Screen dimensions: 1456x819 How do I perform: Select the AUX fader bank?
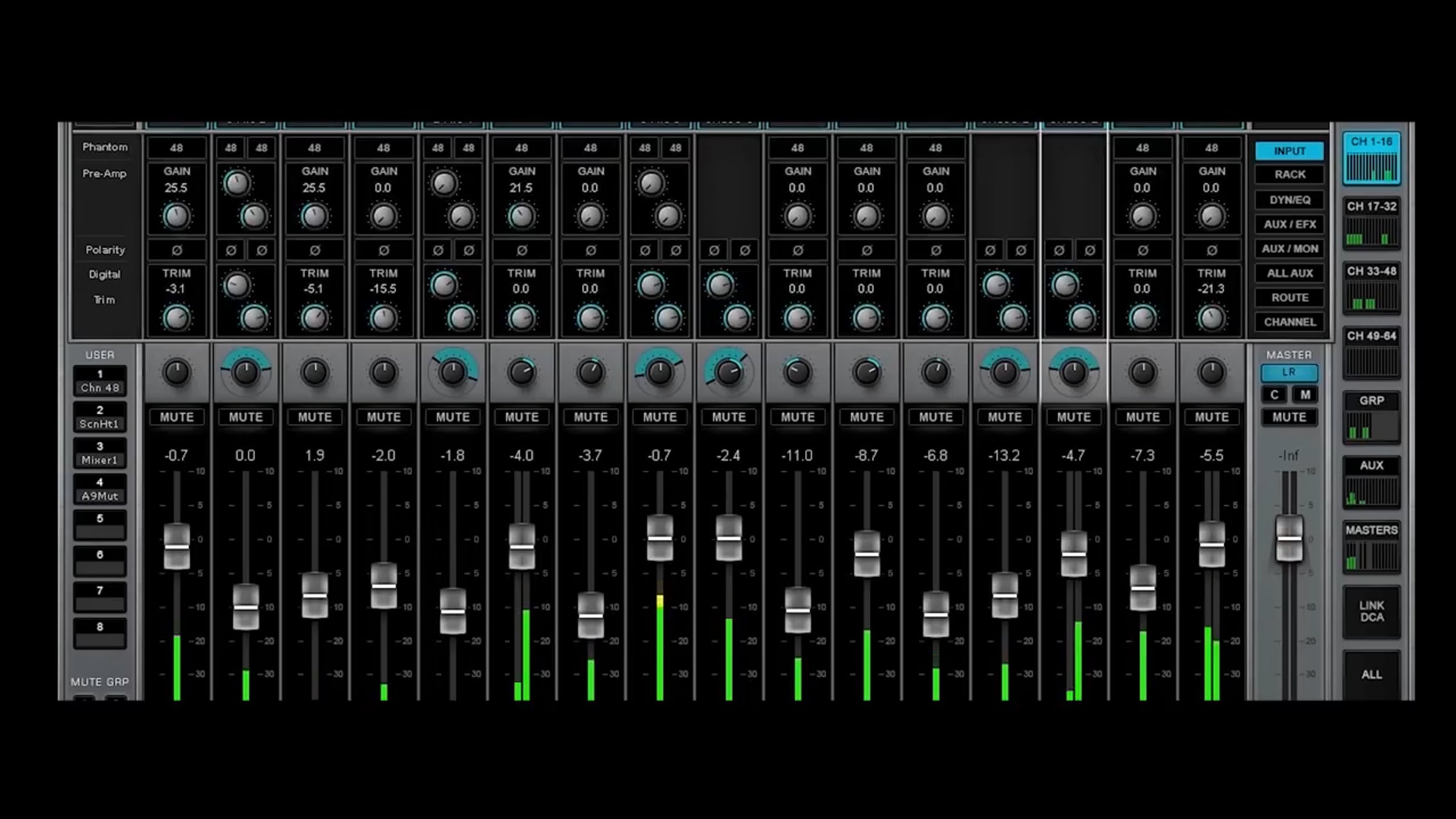(1371, 482)
